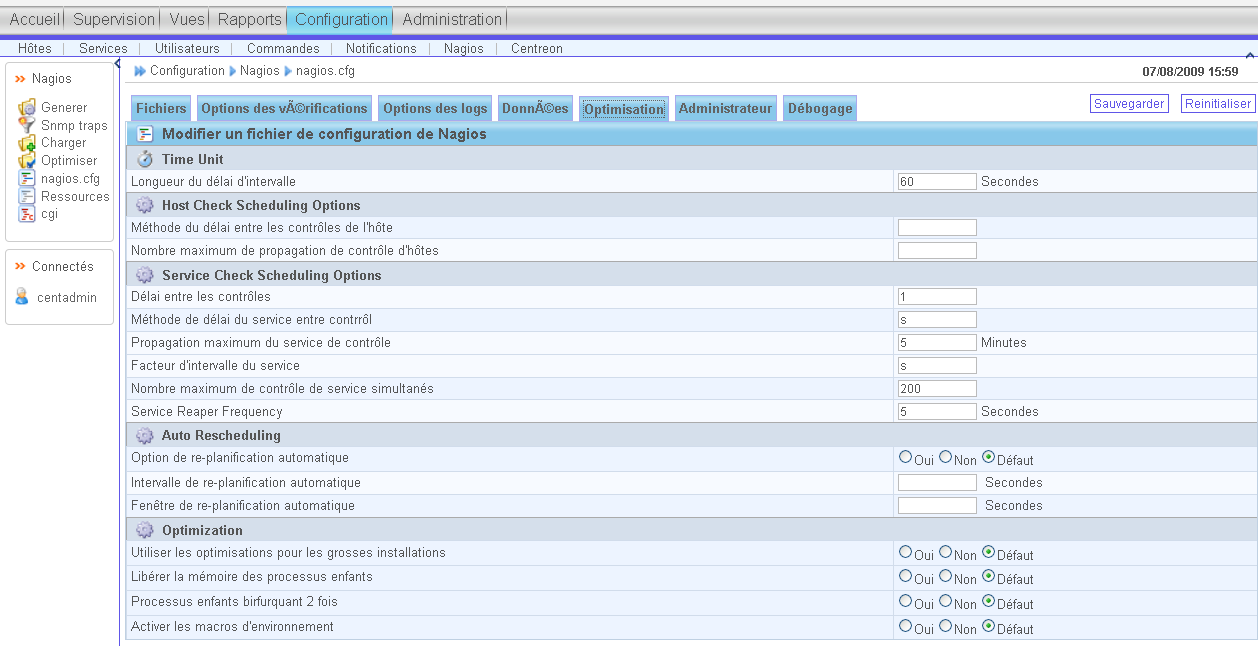Collapse the Nagios sidebar panel arrows
The width and height of the screenshot is (1258, 646).
click(20, 79)
